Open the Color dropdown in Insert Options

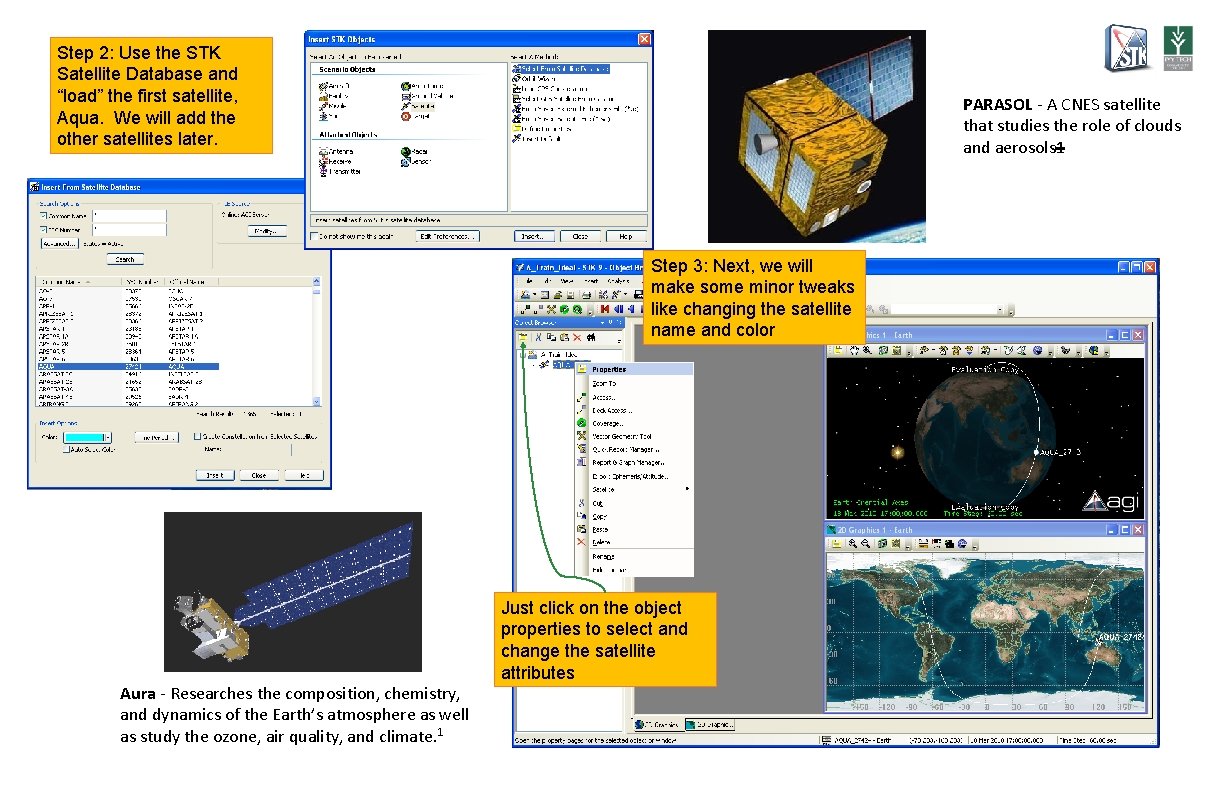tap(106, 438)
